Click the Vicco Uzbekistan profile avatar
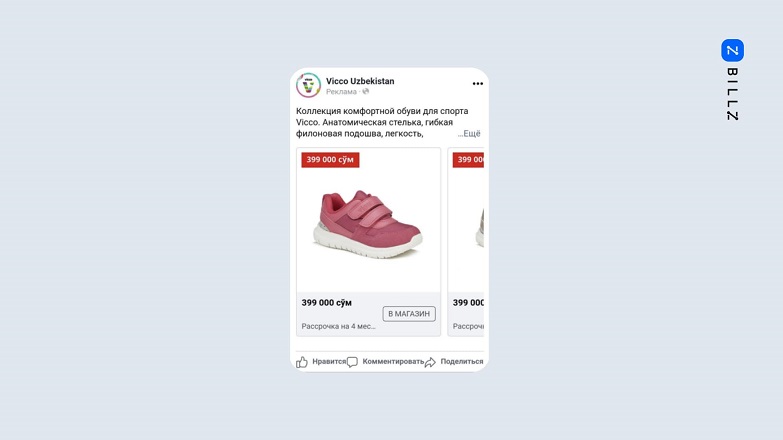Image resolution: width=783 pixels, height=440 pixels. click(308, 85)
